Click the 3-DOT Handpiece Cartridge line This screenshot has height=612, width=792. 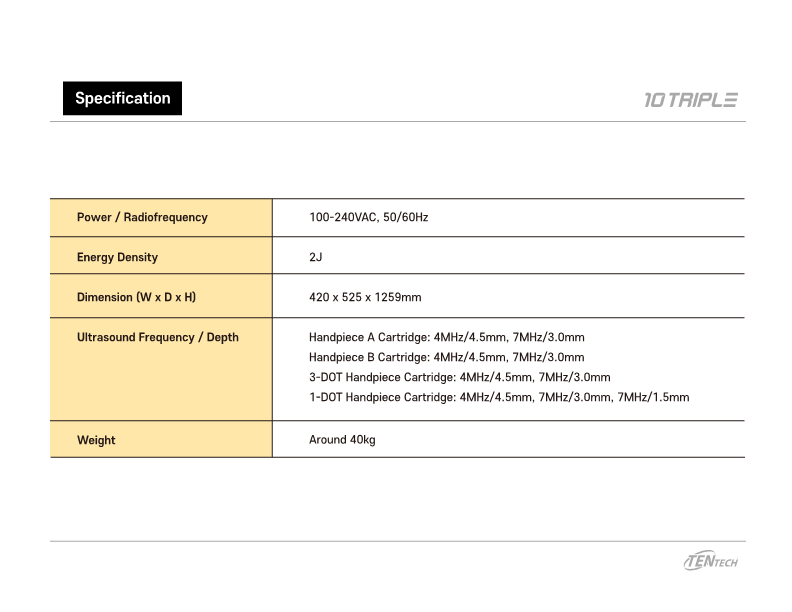tap(459, 377)
